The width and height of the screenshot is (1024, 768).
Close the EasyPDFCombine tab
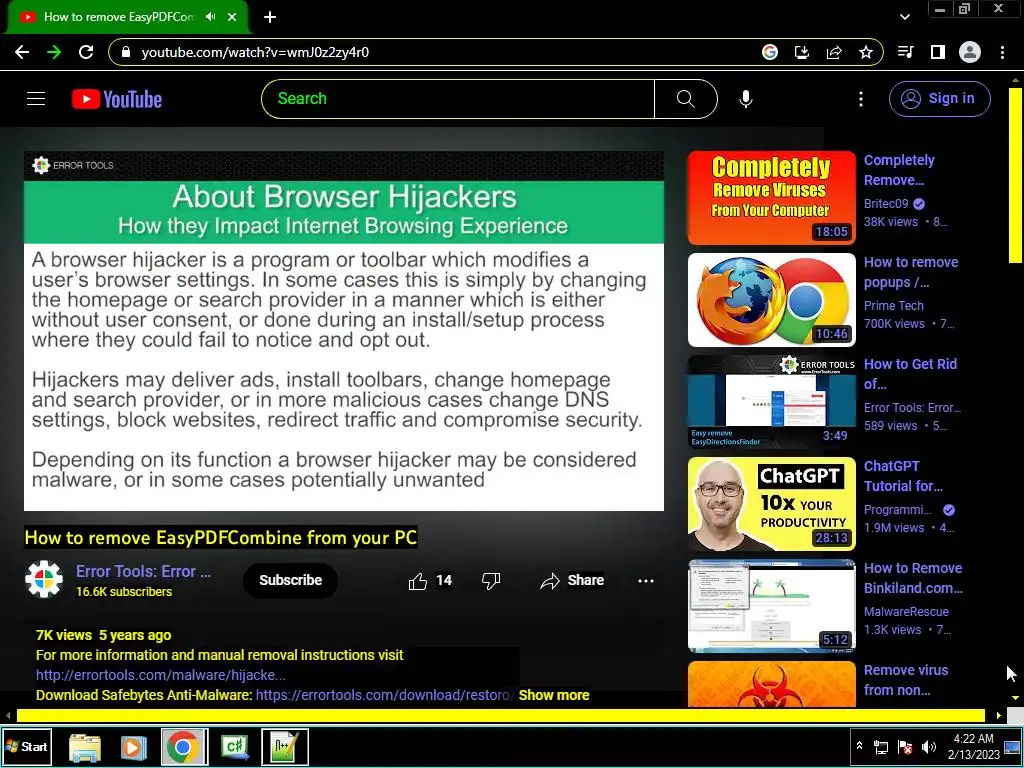[232, 17]
